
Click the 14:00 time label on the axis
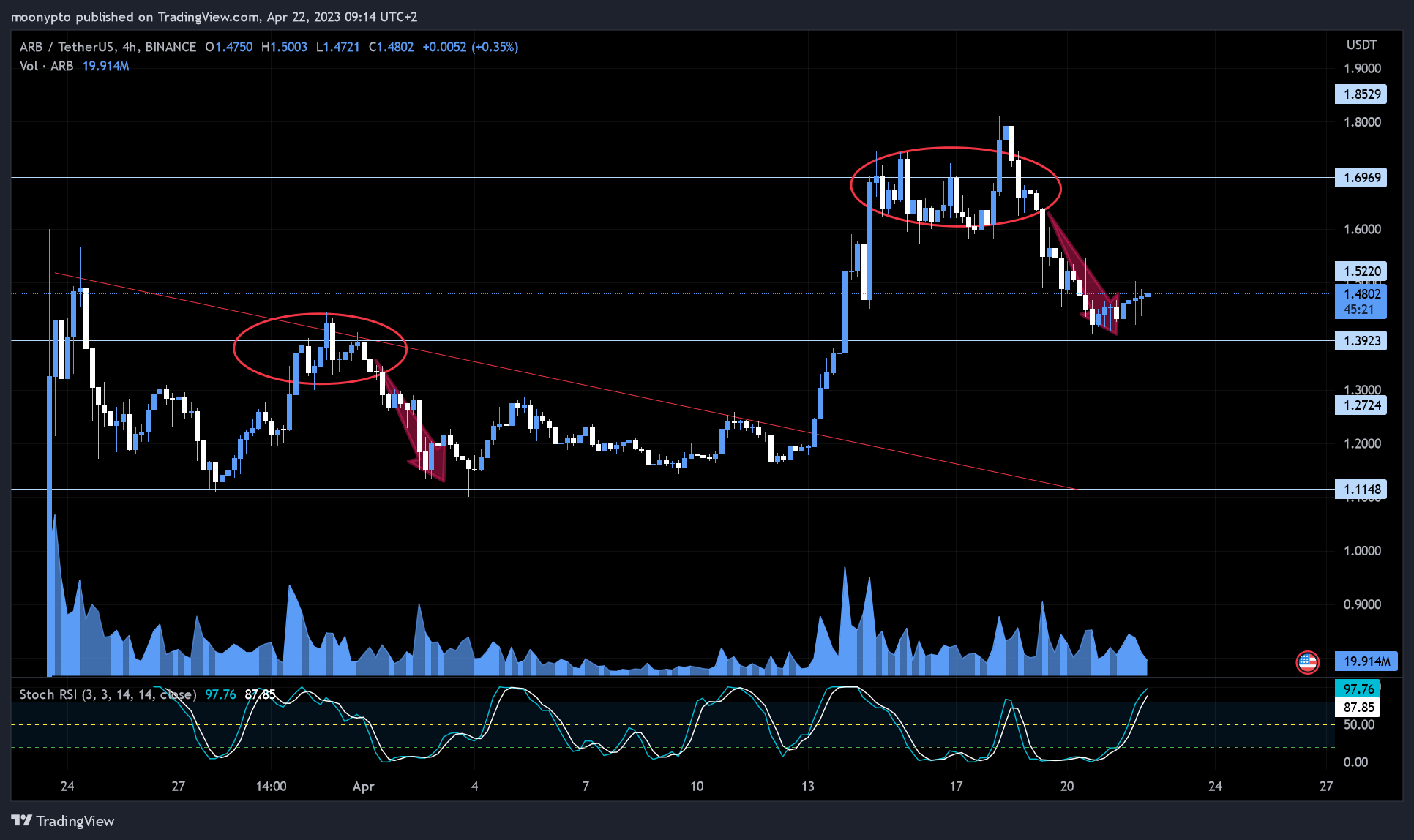tap(271, 787)
